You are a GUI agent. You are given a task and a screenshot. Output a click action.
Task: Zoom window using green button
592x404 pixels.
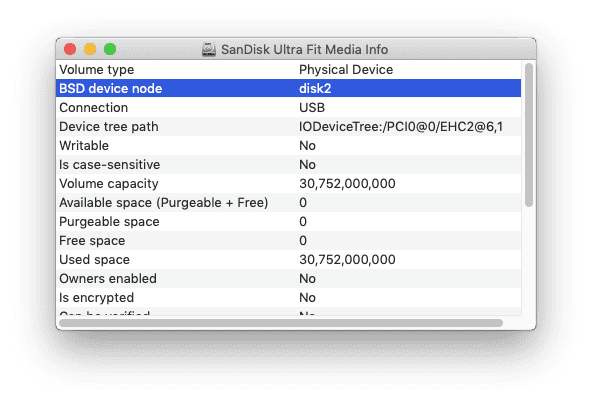[110, 49]
